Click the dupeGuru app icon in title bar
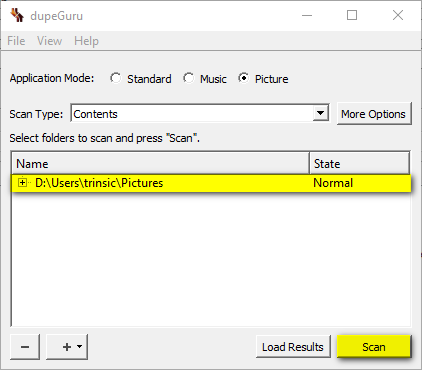 (x=17, y=15)
